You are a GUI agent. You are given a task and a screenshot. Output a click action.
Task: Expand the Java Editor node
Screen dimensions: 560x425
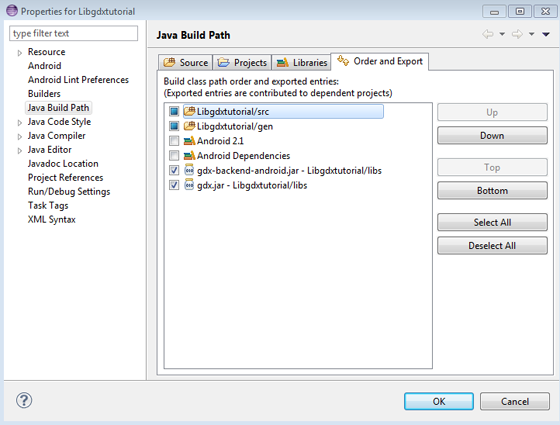[x=20, y=151]
